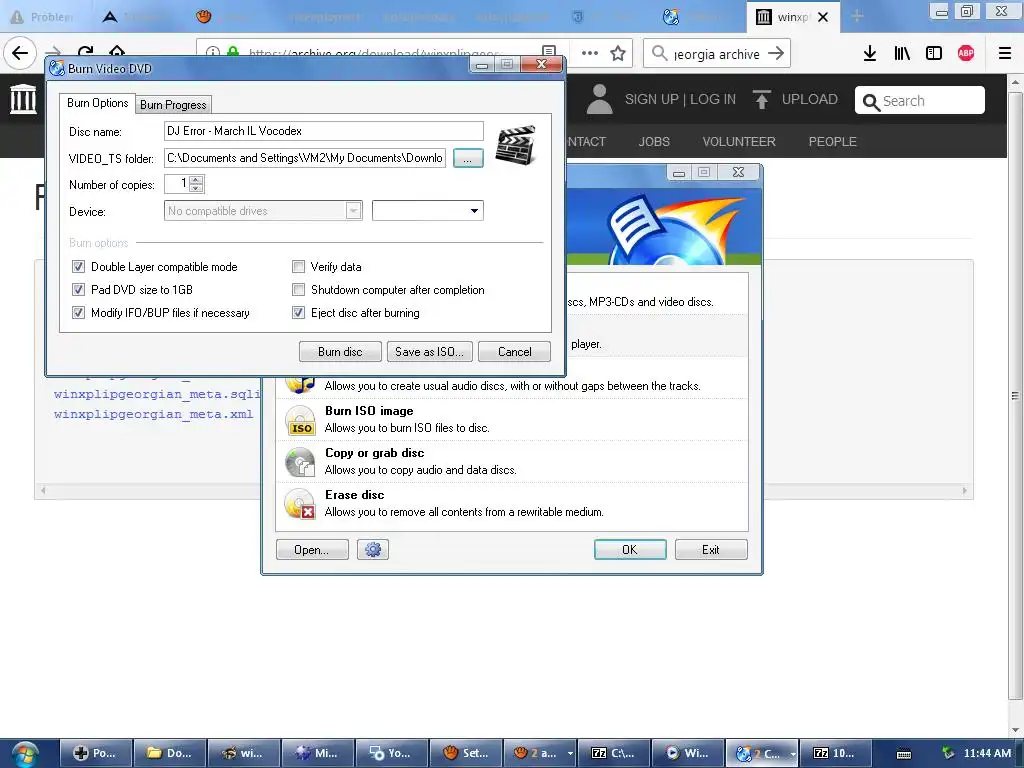Open Firefox downloads arrow icon
Image resolution: width=1024 pixels, height=768 pixels.
[869, 54]
